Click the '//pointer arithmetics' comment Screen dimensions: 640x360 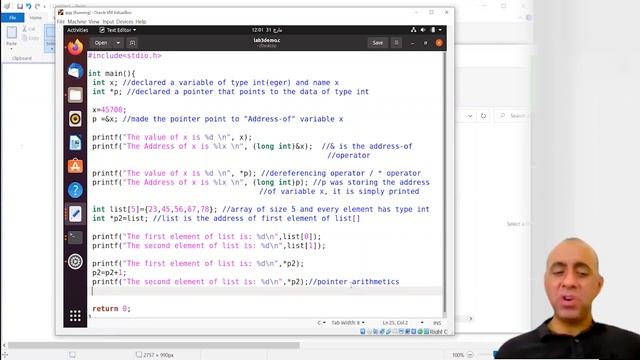click(354, 282)
